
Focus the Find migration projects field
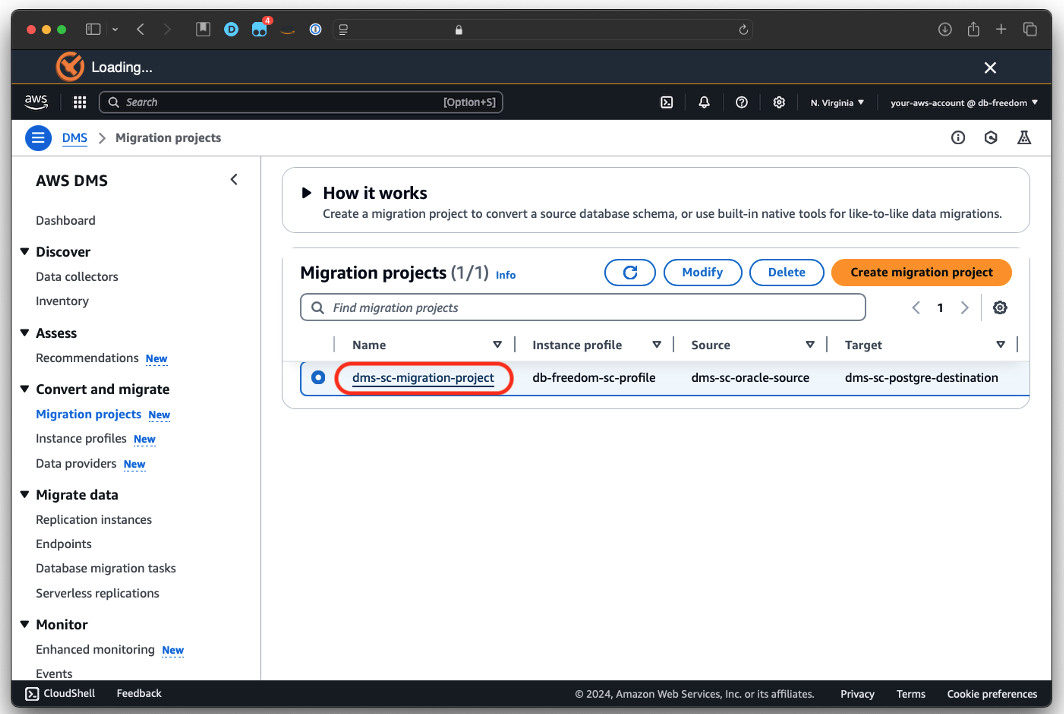(583, 307)
